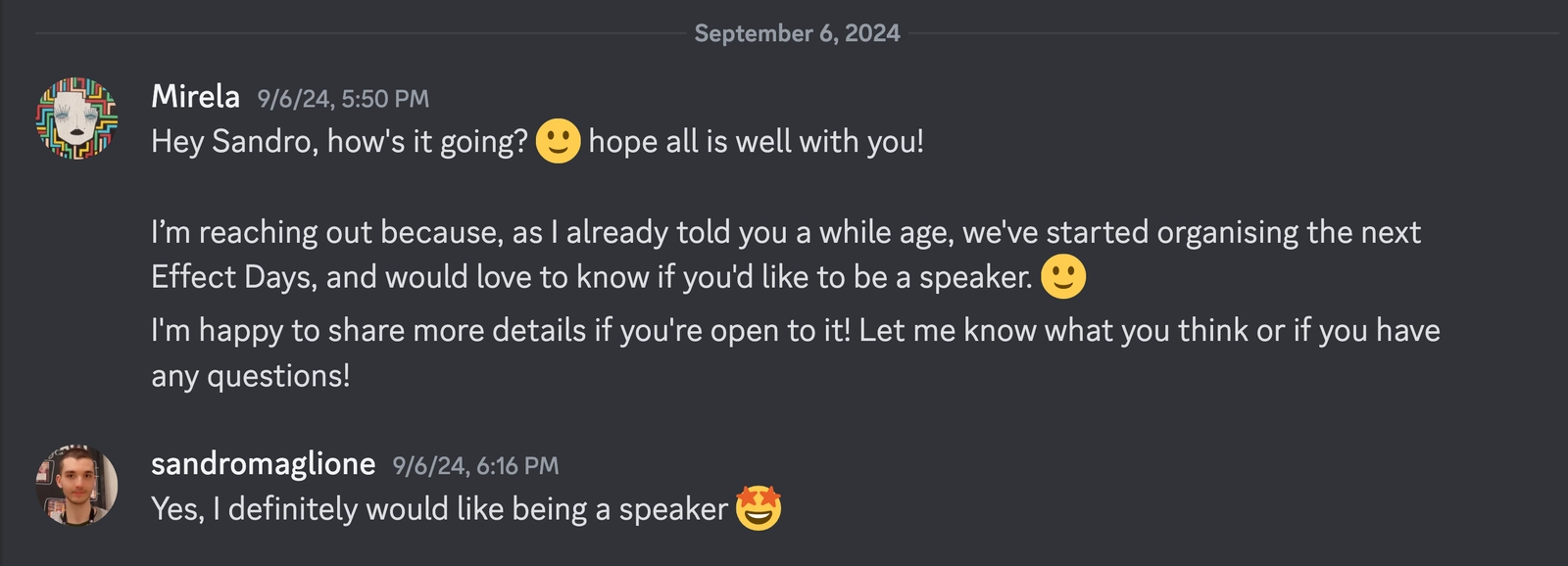This screenshot has height=566, width=1568.
Task: Click the September 6, 2024 date divider
Action: [x=797, y=33]
